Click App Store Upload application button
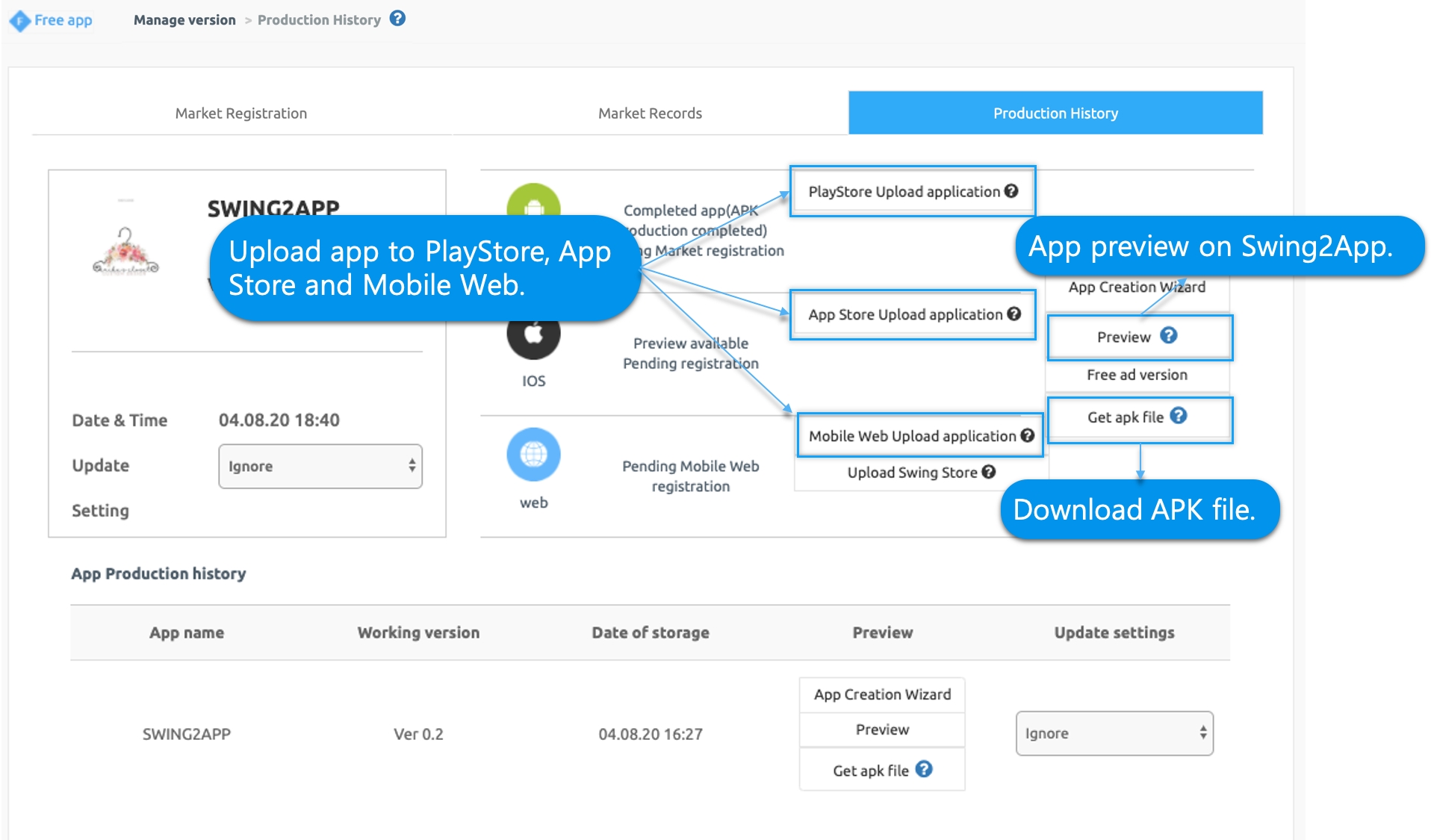Viewport: 1431px width, 840px height. tap(913, 314)
